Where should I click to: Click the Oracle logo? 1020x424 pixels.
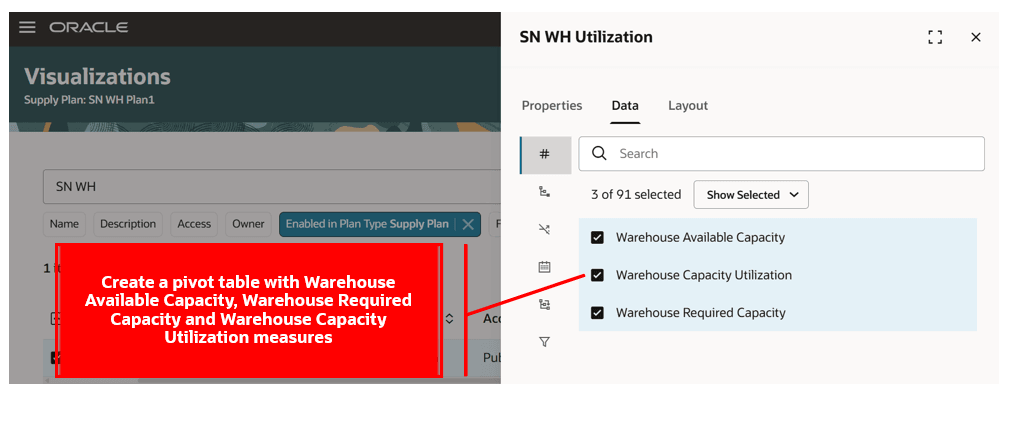(x=88, y=27)
